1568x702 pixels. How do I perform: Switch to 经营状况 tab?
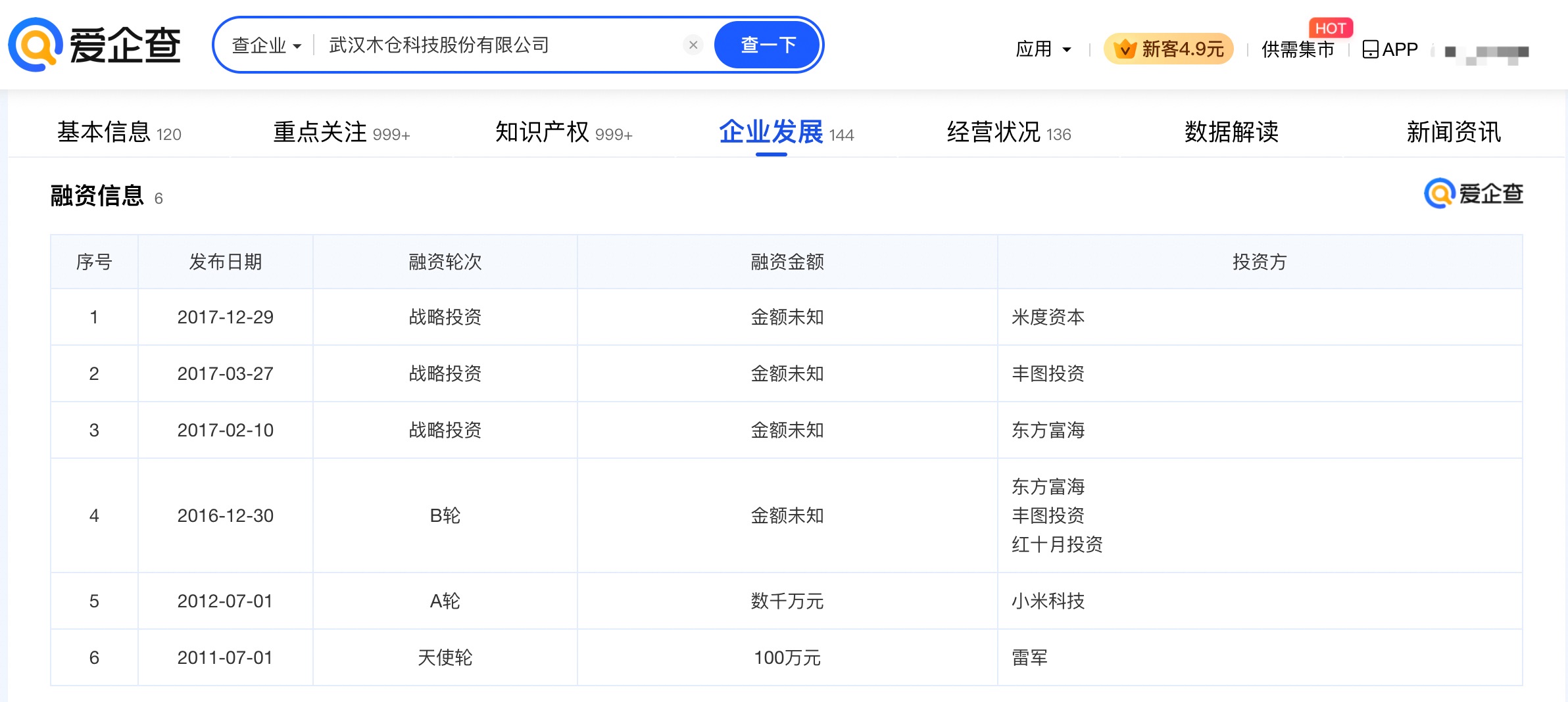tap(1009, 132)
